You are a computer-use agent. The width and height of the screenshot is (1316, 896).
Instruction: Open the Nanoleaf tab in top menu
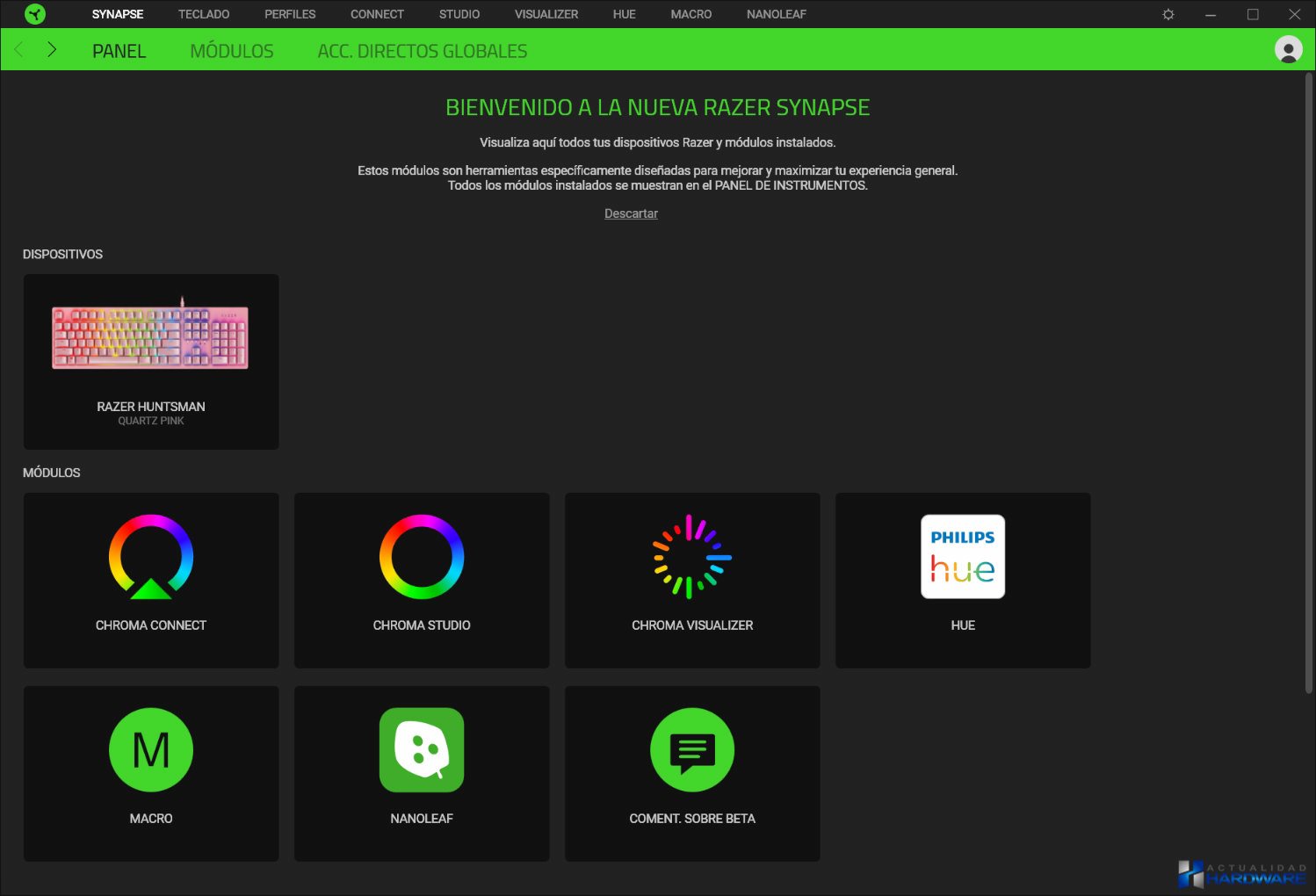[776, 14]
